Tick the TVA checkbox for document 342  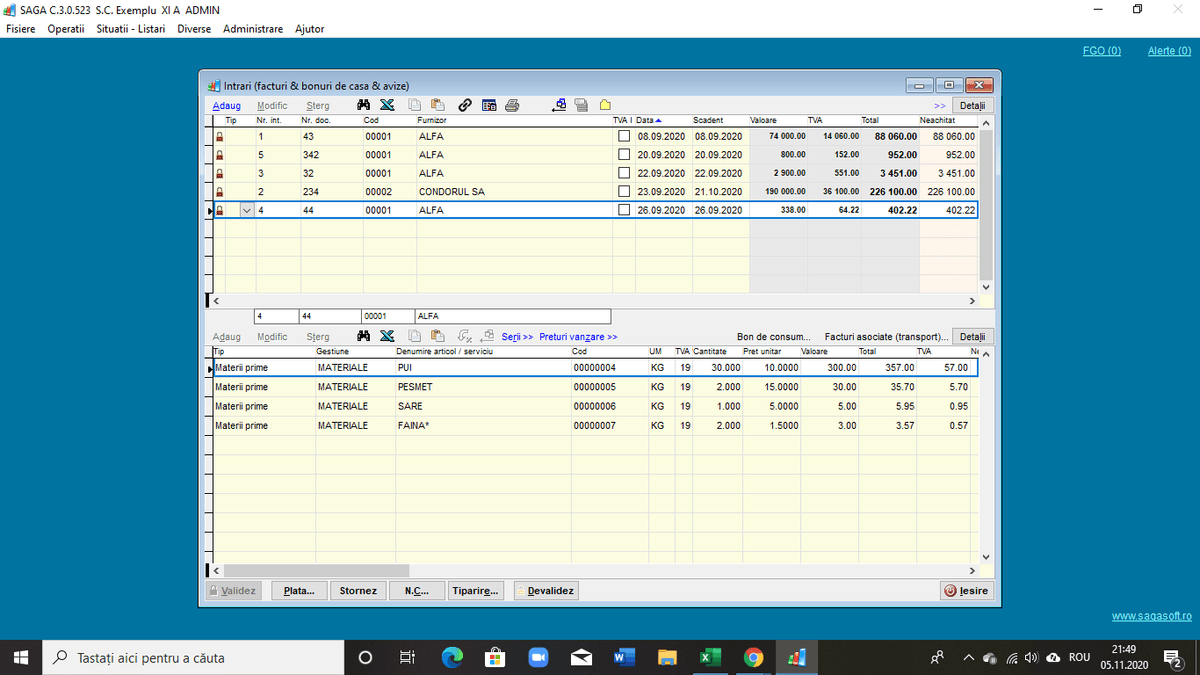point(624,155)
